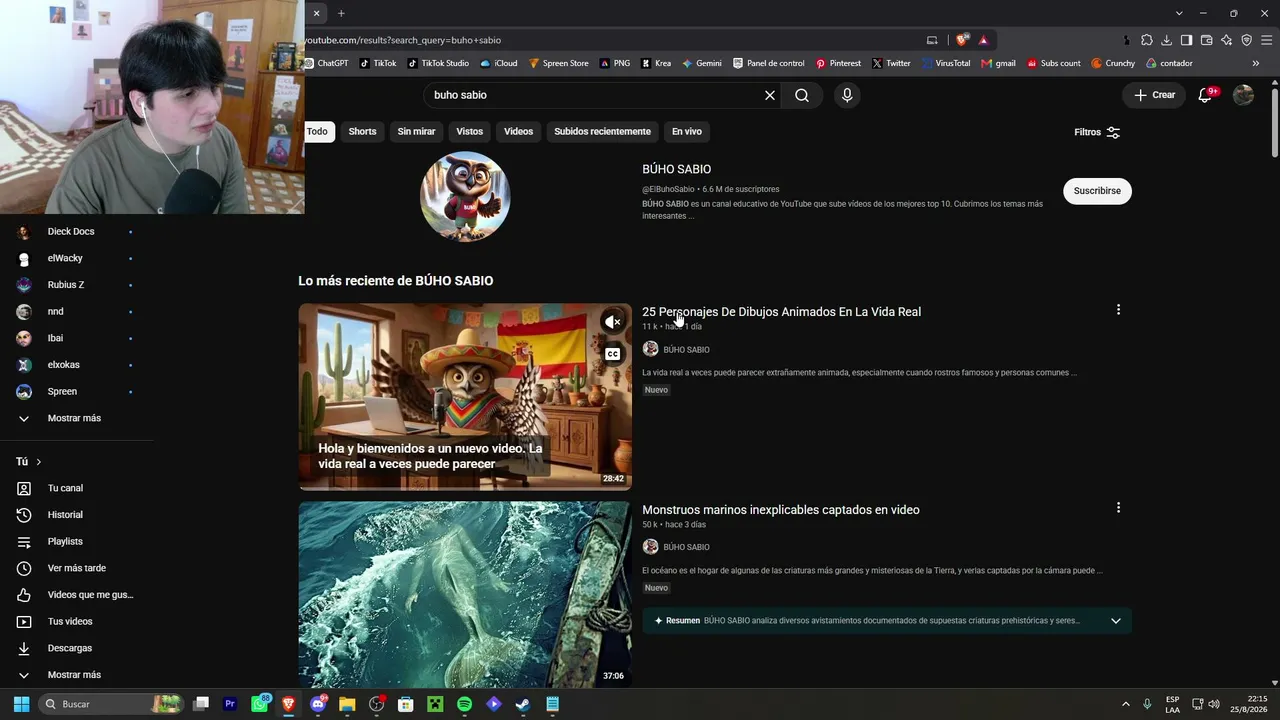Select the Videos filter chip
The image size is (1280, 720).
click(518, 131)
